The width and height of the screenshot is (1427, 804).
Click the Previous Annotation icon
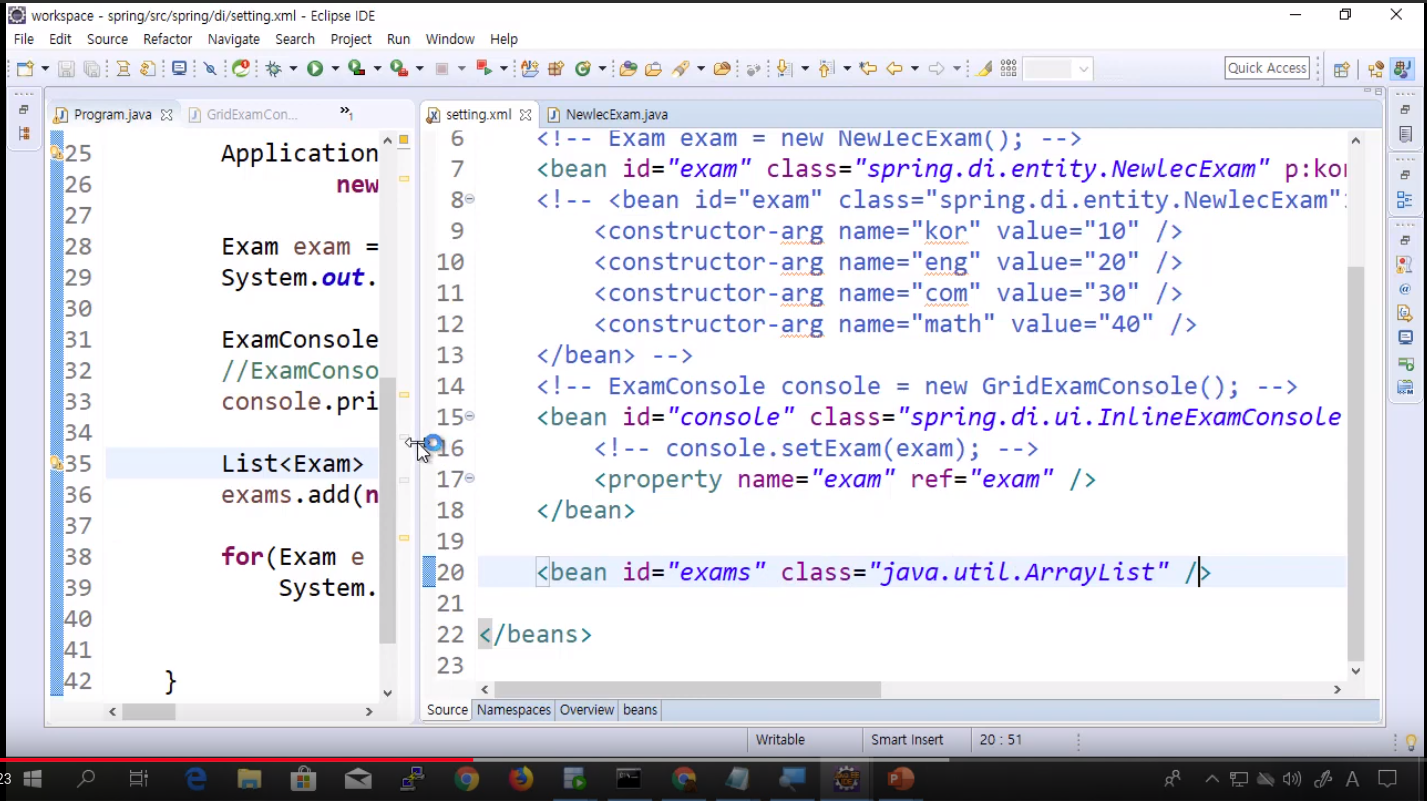(826, 69)
